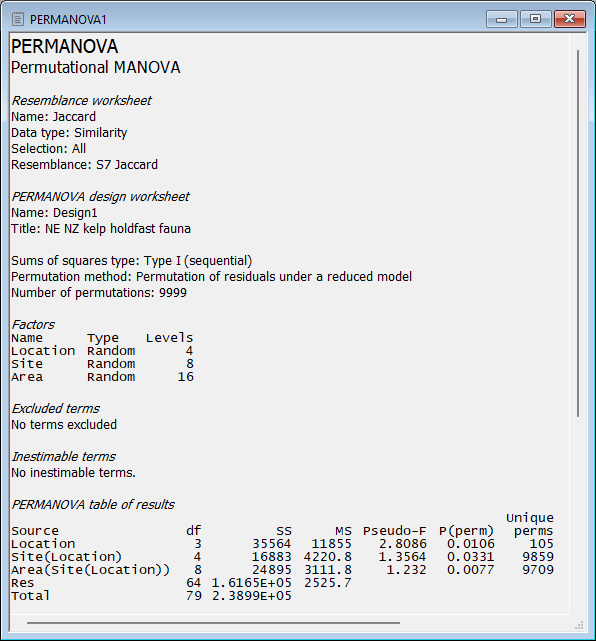
Task: Click the 'Permutation method' line
Action: coord(211,277)
